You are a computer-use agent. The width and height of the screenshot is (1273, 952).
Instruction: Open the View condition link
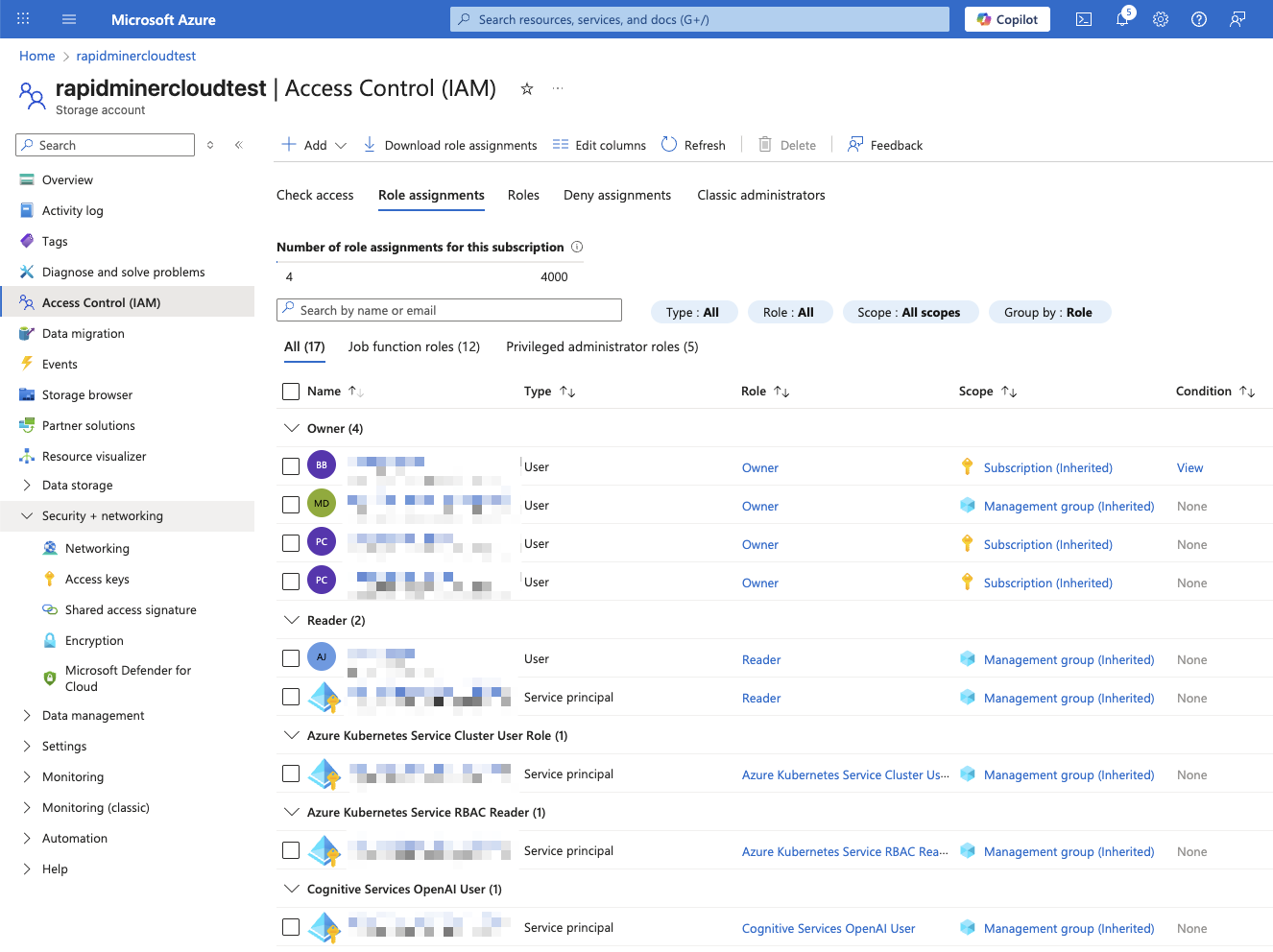click(1189, 467)
